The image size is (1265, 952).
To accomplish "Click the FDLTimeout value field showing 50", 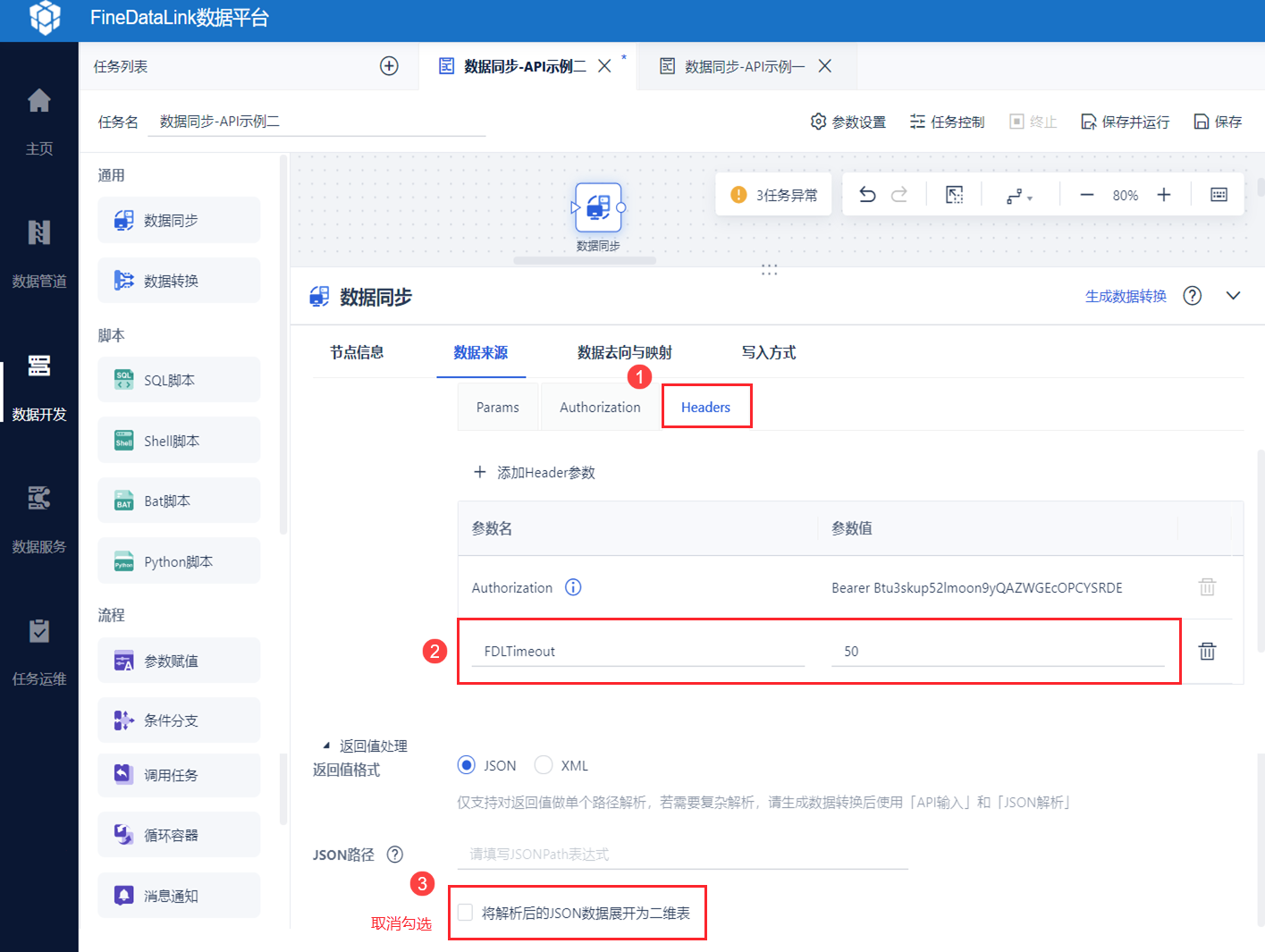I will click(998, 652).
